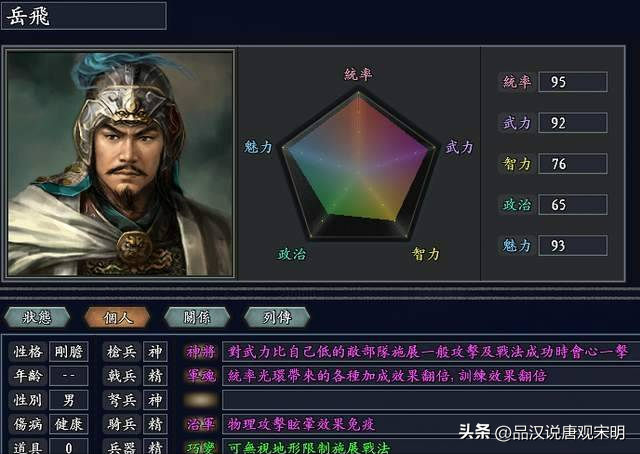Switch to the 關係 tab
640x454 pixels.
coord(196,317)
